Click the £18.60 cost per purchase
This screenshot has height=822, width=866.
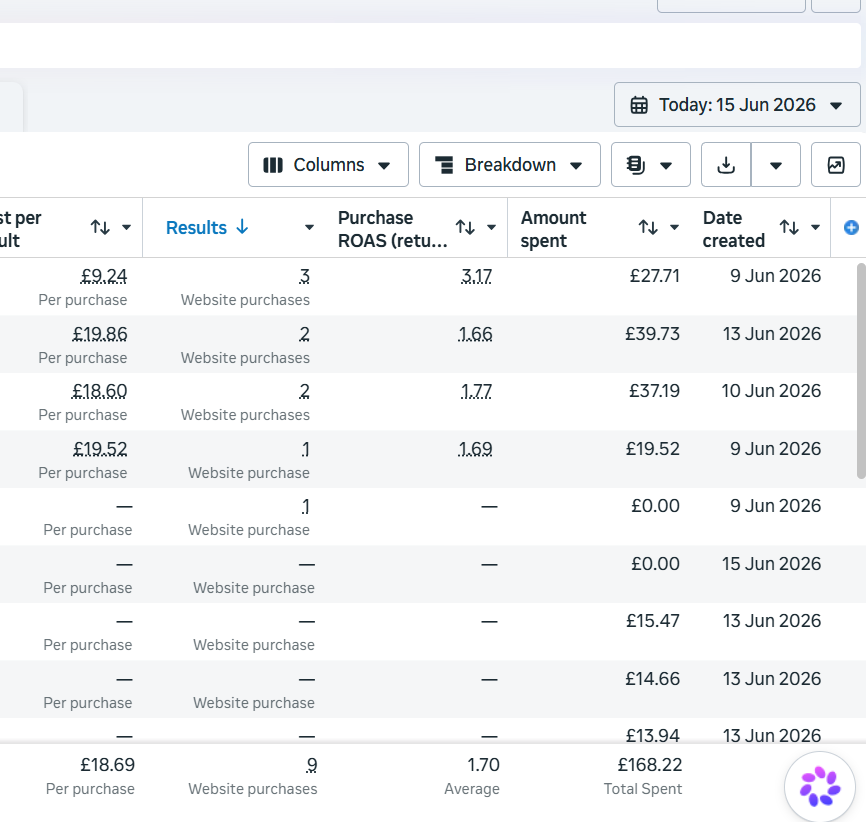click(99, 391)
